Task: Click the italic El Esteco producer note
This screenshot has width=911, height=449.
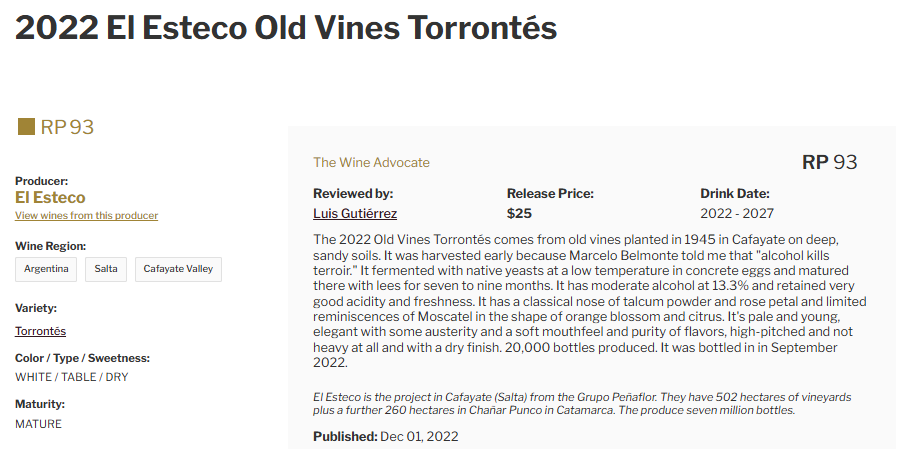Action: pyautogui.click(x=582, y=404)
